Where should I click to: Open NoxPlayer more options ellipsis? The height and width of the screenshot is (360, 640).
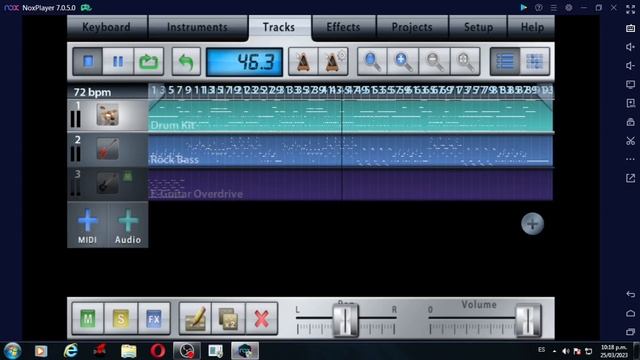pyautogui.click(x=631, y=159)
